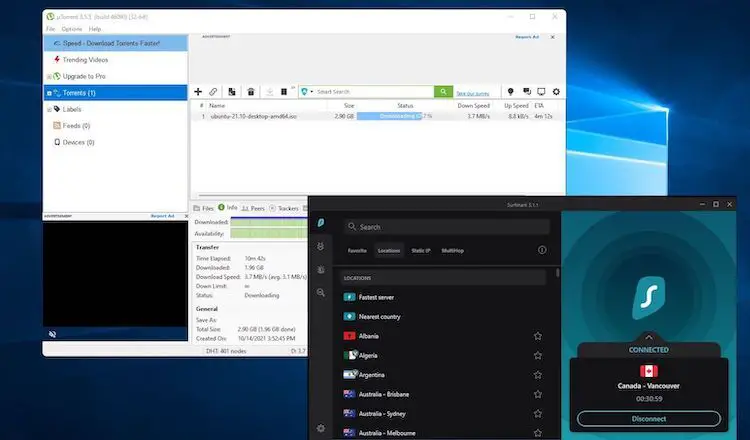Click the Surfshark logo icon in sidebar
The height and width of the screenshot is (440, 750).
pos(321,222)
